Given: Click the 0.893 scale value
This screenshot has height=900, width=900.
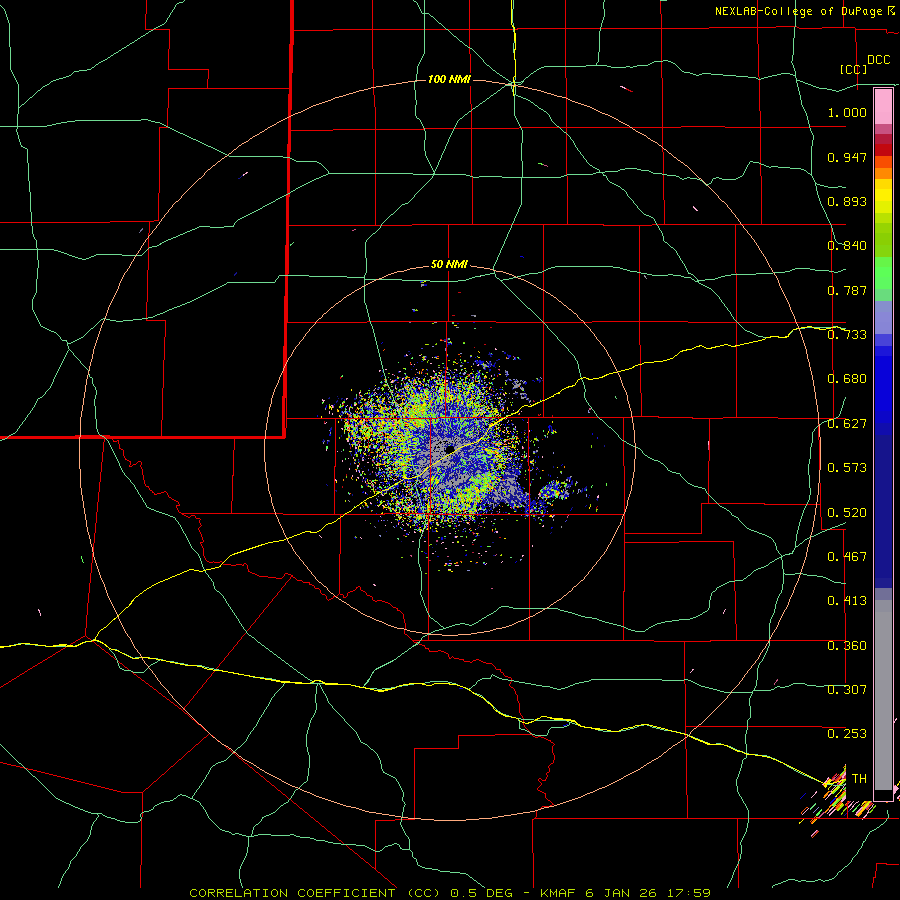Looking at the screenshot, I should [x=847, y=201].
